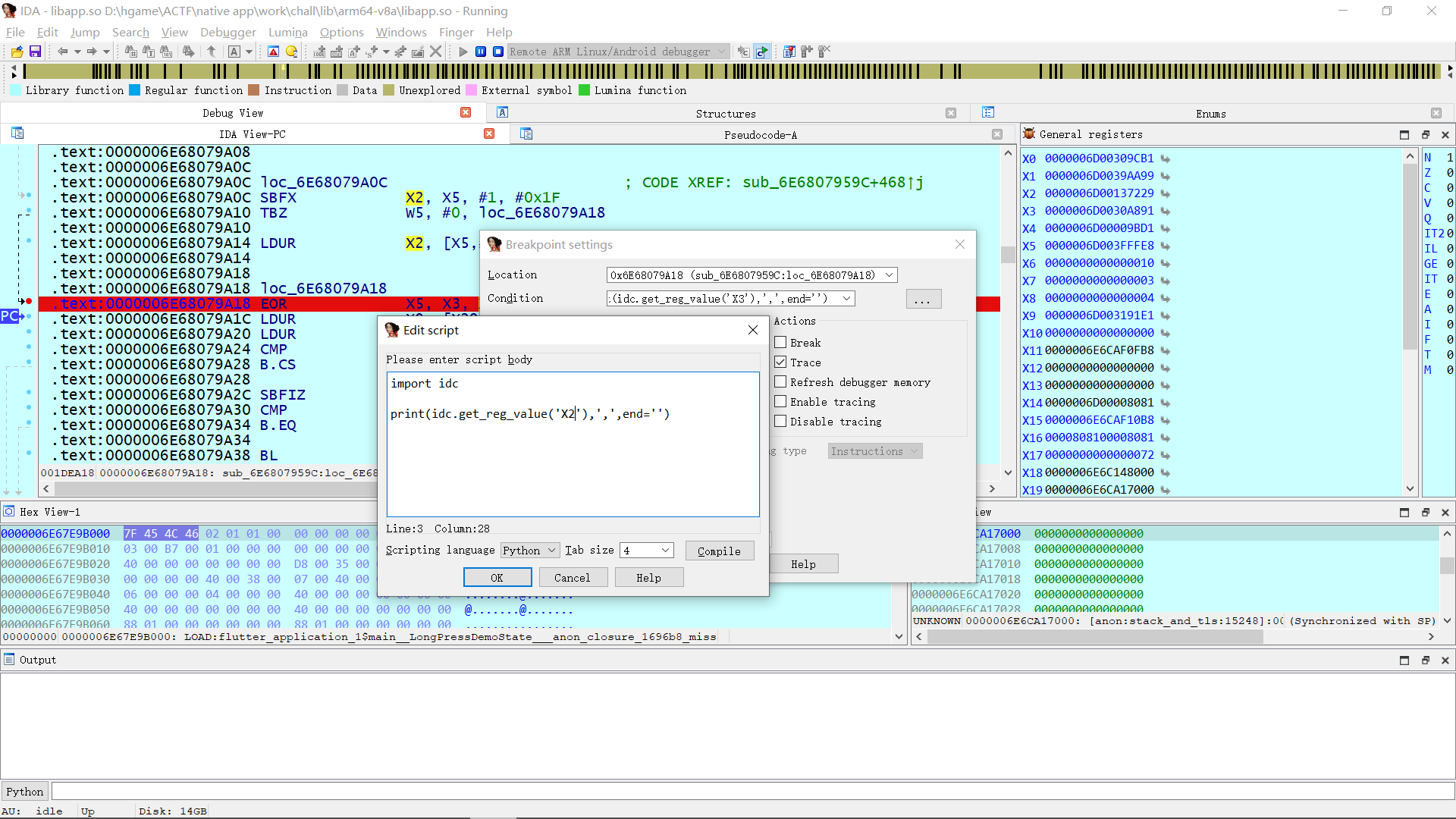Open the Debugger menu
The image size is (1456, 819).
click(228, 32)
